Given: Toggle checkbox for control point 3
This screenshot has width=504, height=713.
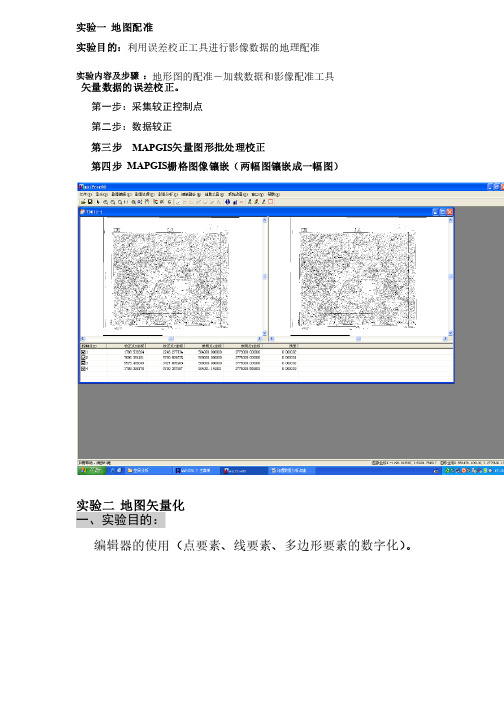Looking at the screenshot, I should pyautogui.click(x=83, y=363).
